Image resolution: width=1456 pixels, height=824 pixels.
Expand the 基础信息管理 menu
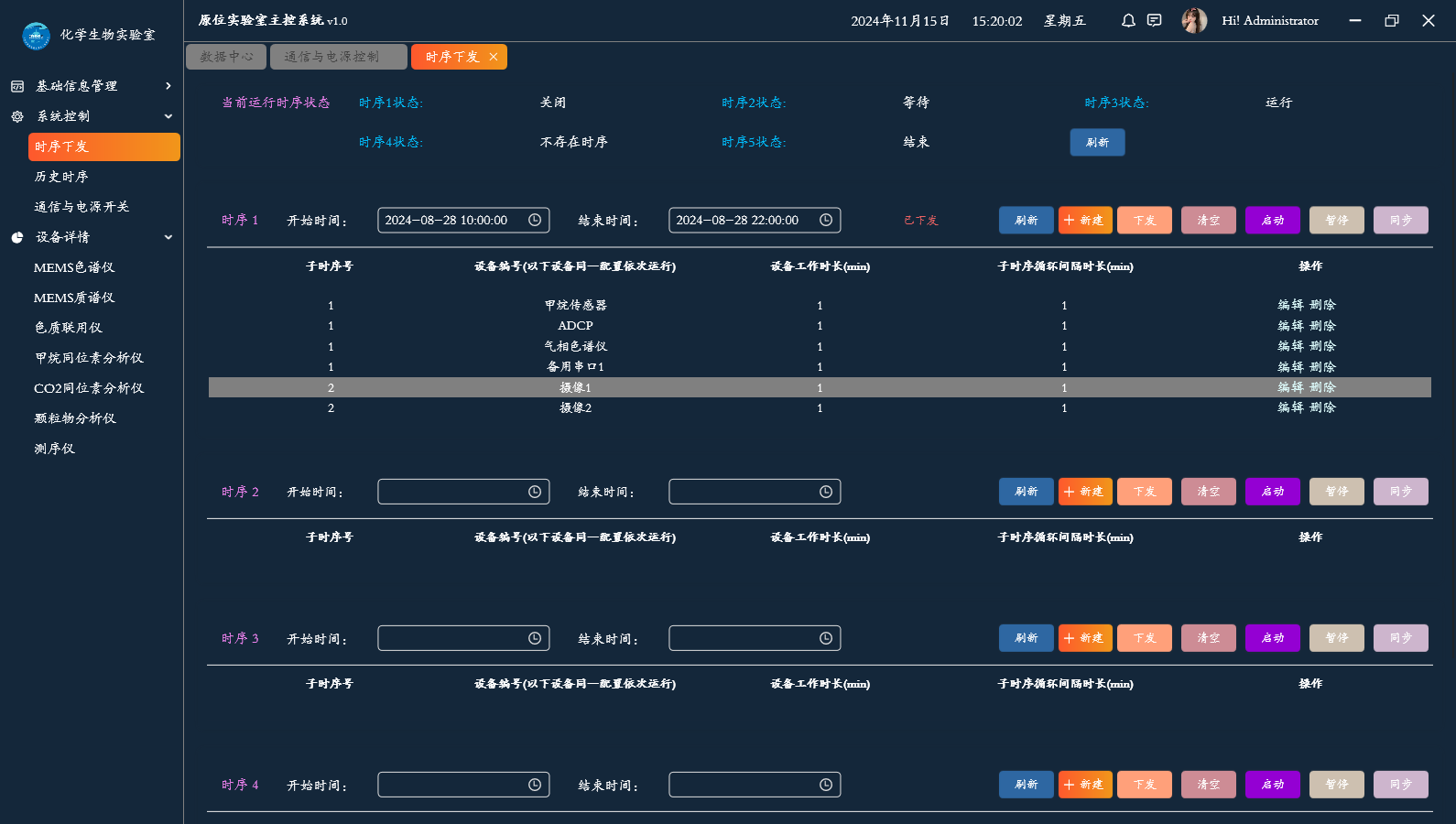168,86
